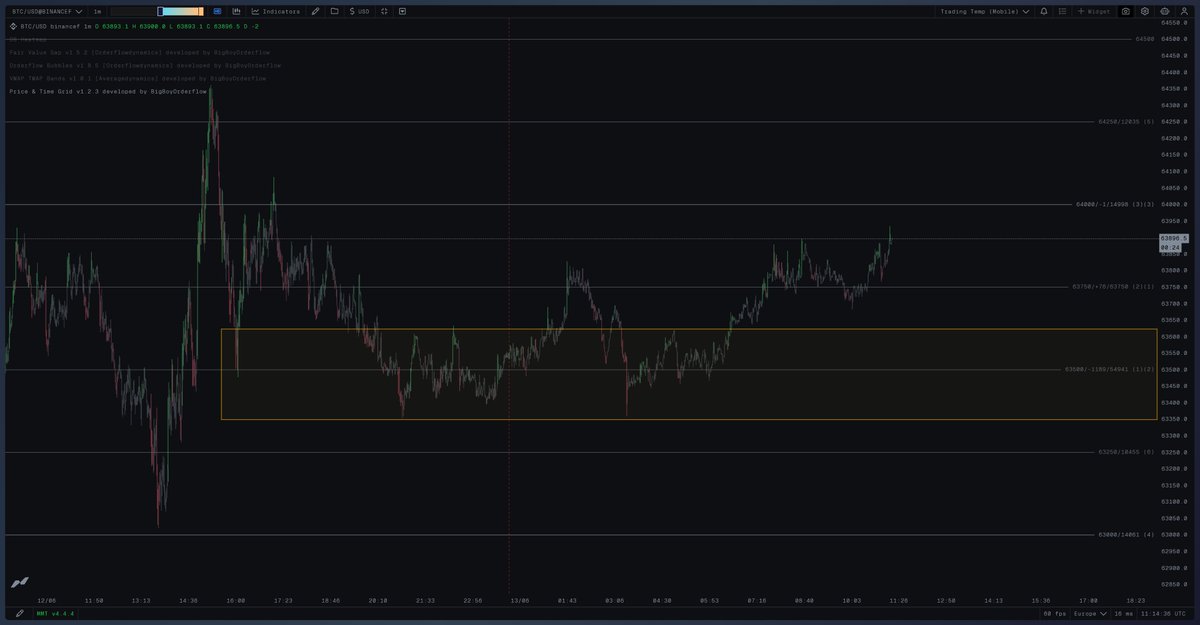This screenshot has width=1200, height=625.
Task: Click the 64500 horizontal level label
Action: click(1145, 39)
